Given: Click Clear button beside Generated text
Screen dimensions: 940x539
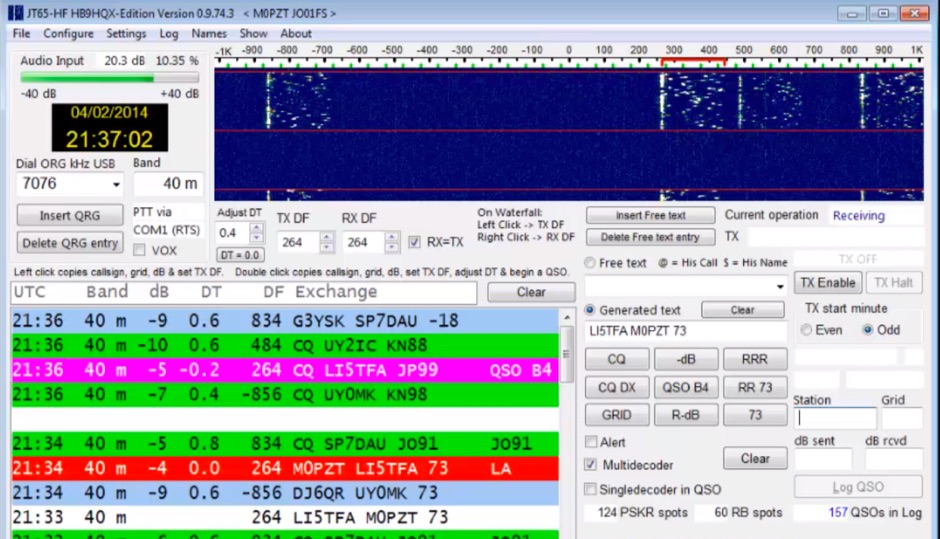Looking at the screenshot, I should point(742,310).
